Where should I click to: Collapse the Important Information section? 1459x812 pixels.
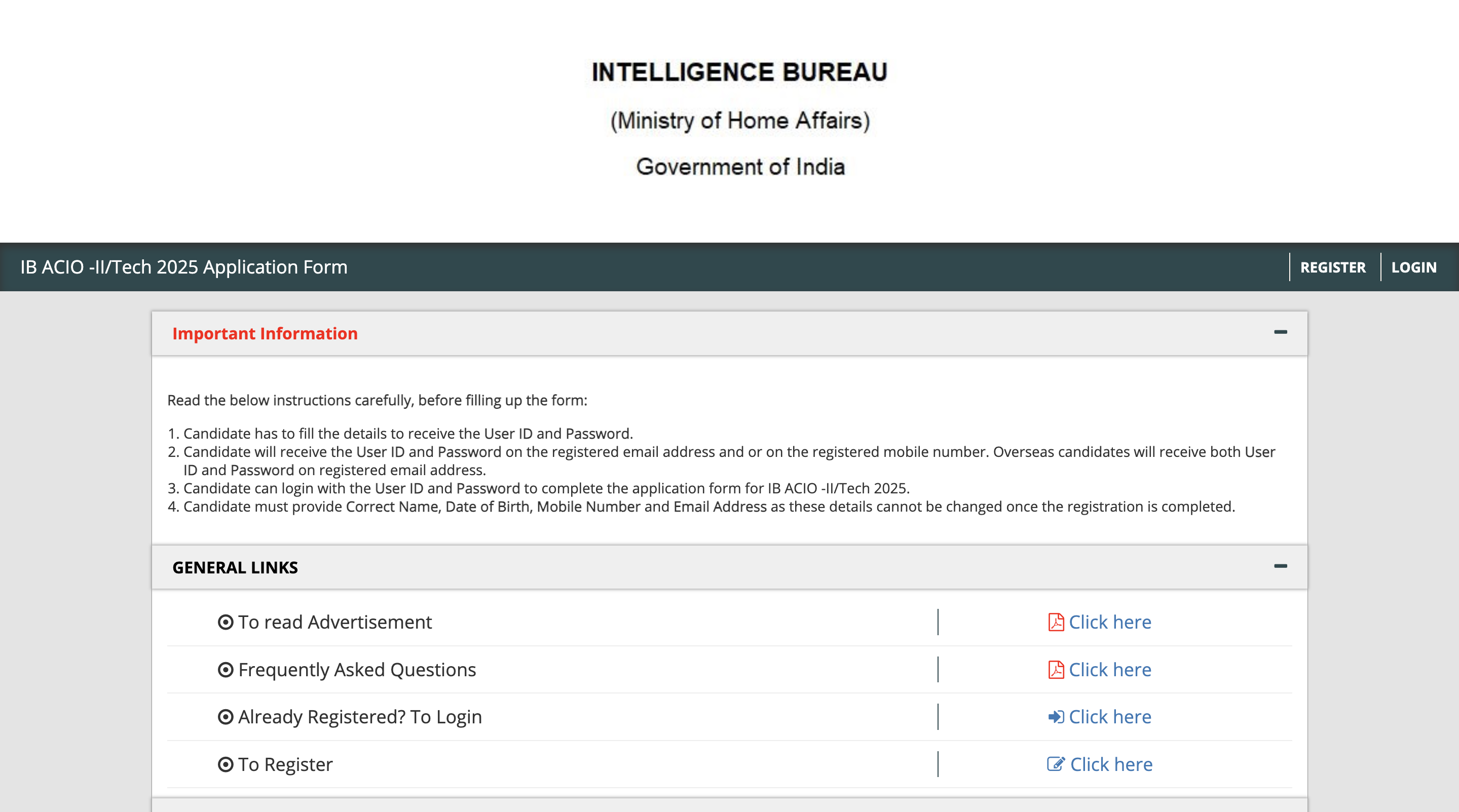coord(1280,332)
